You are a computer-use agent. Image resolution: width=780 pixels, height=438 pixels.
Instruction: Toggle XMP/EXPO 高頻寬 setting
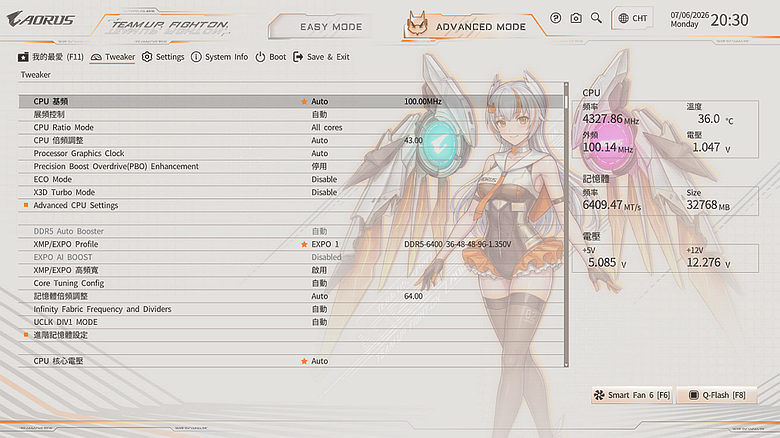coord(319,270)
